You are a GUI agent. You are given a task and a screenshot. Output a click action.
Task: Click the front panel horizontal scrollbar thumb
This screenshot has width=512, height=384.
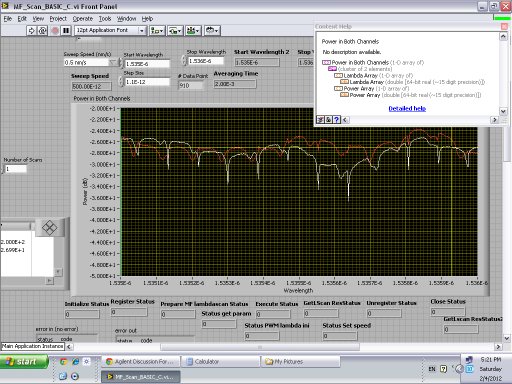(x=260, y=347)
